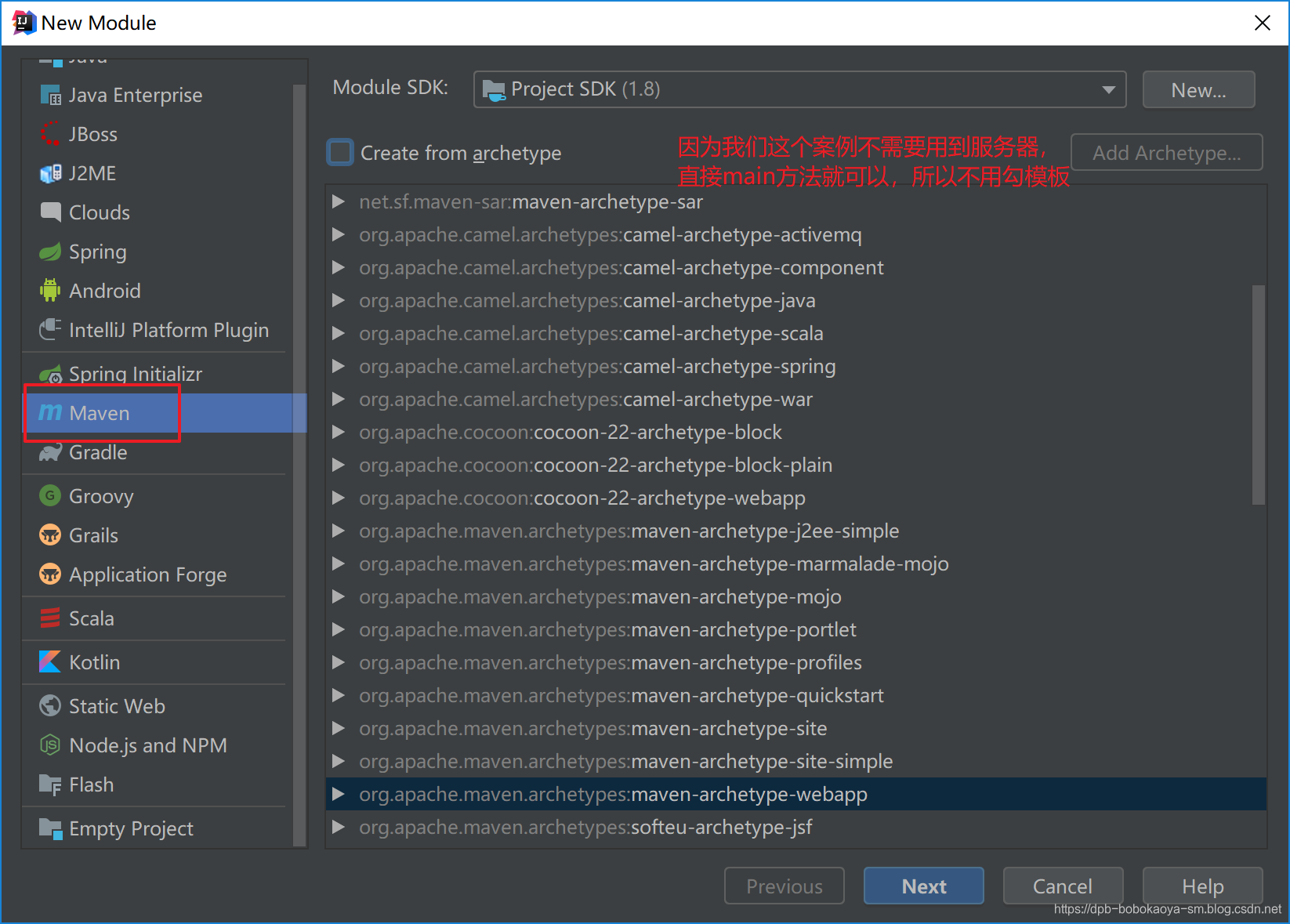Click the Cancel button

point(1063,886)
